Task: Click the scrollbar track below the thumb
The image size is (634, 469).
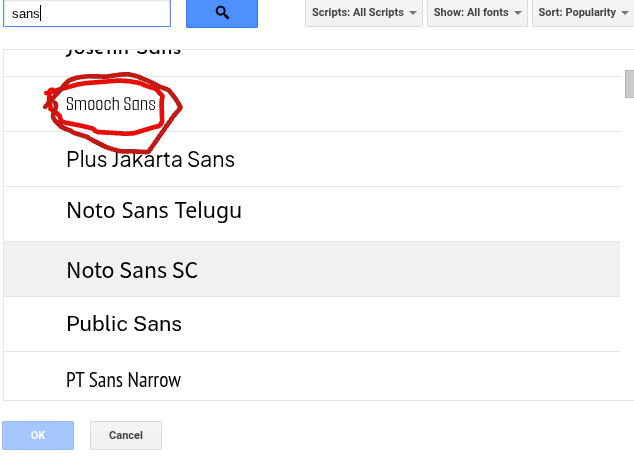Action: tap(629, 250)
